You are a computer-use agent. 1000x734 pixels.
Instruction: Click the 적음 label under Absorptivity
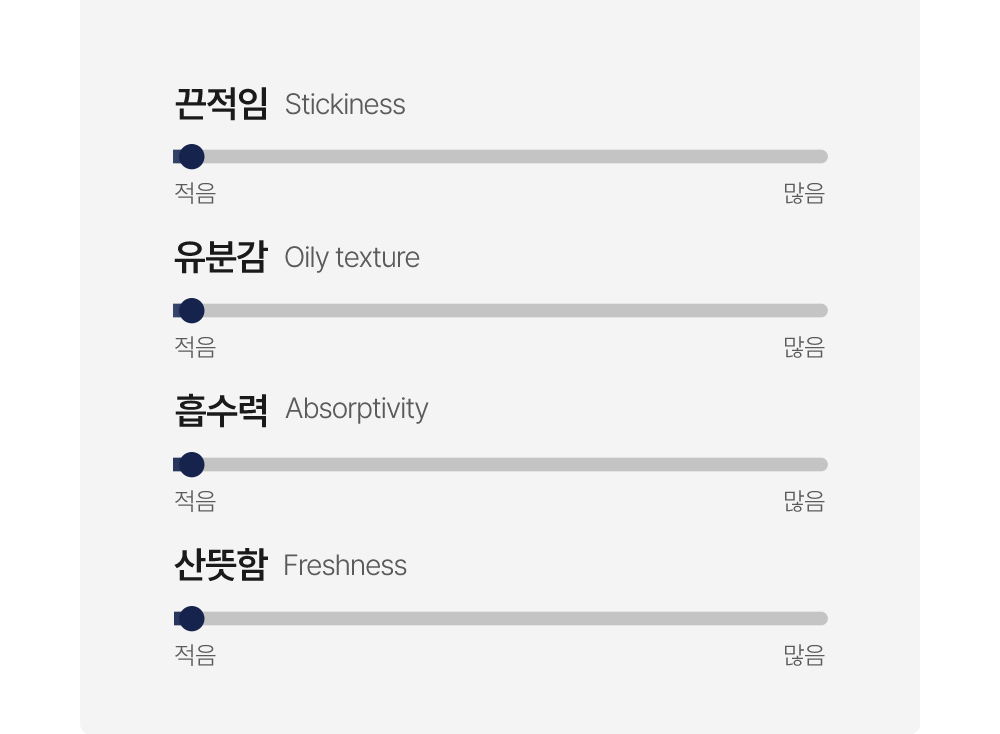[x=195, y=502]
